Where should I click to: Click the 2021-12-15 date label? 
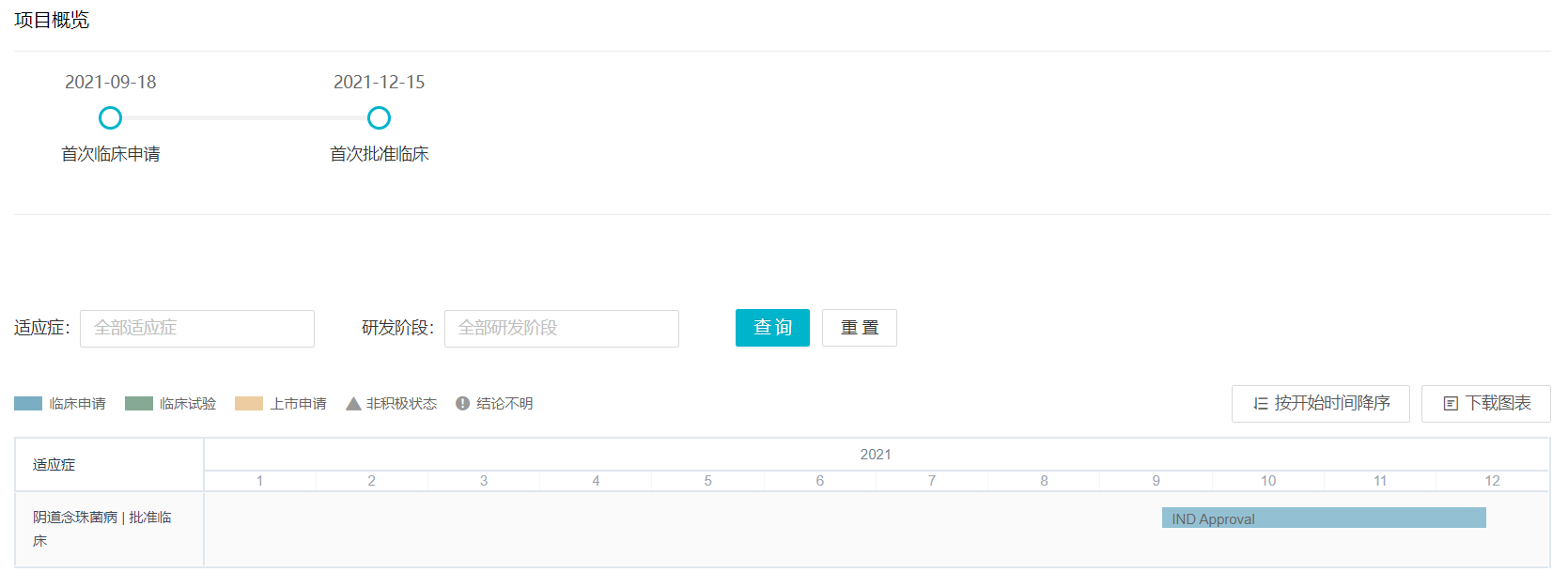point(379,83)
